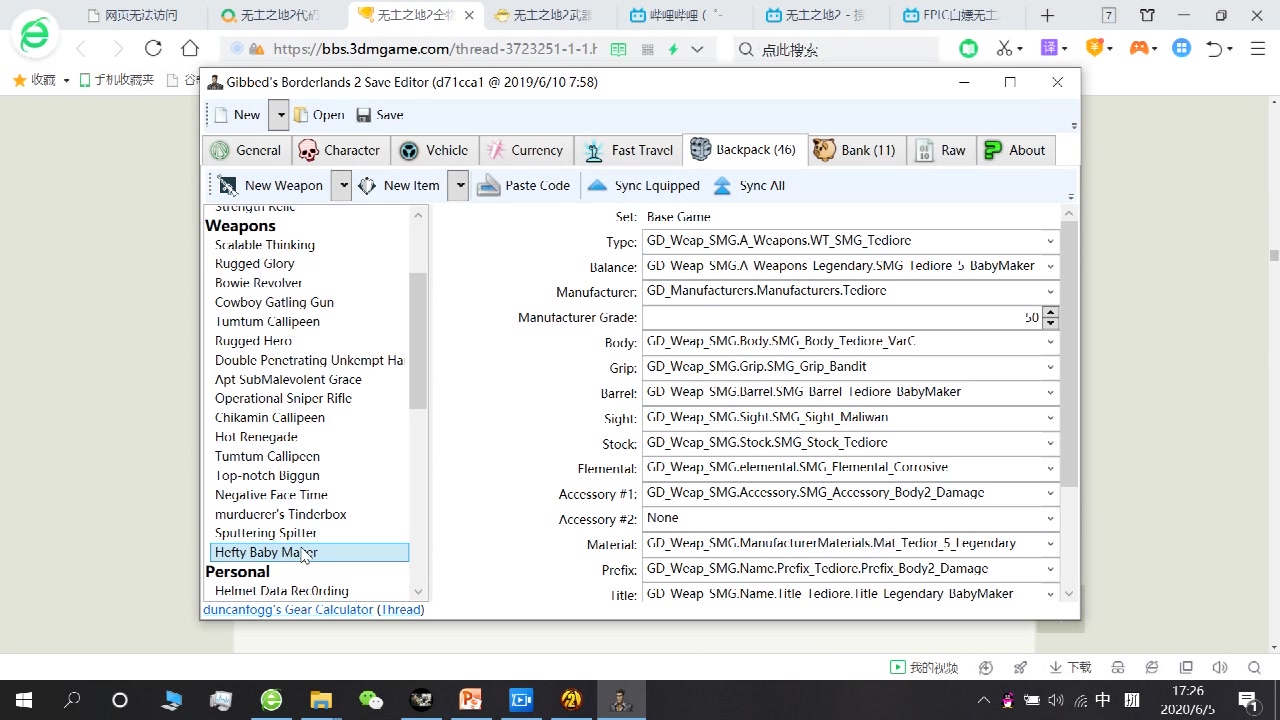Switch to the Character tab
The image size is (1280, 720).
(339, 150)
